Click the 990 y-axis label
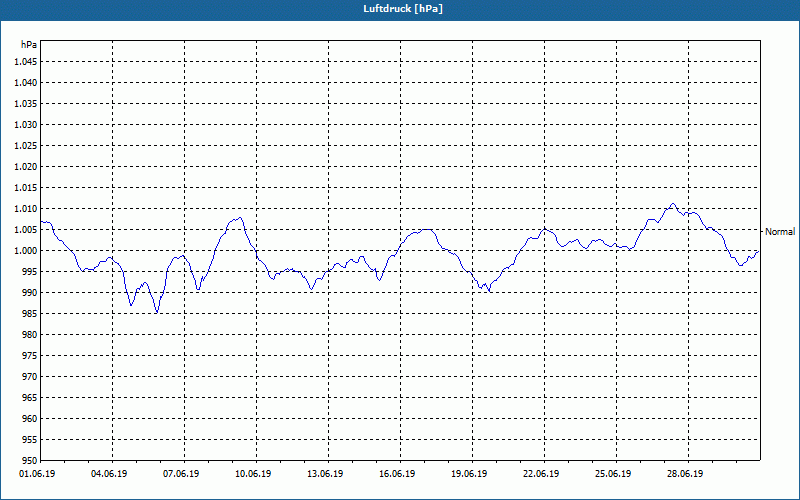This screenshot has width=800, height=500. pyautogui.click(x=30, y=292)
